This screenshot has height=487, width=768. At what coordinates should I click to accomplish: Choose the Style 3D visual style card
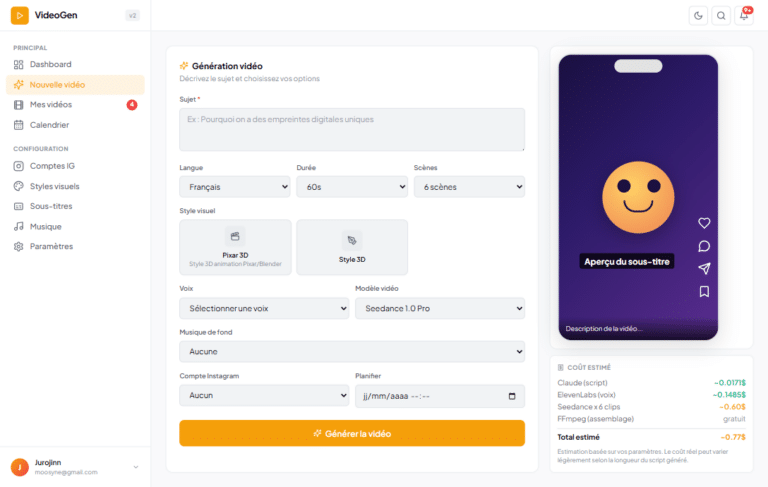352,247
